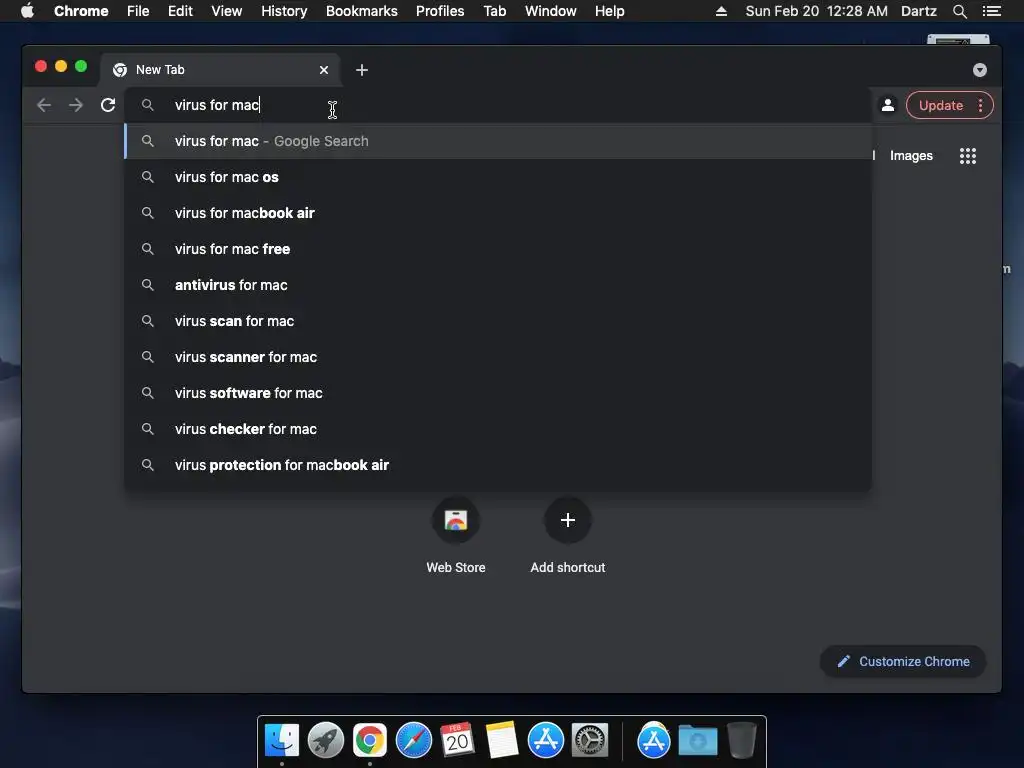
Task: Open the Tab menu
Action: [494, 11]
